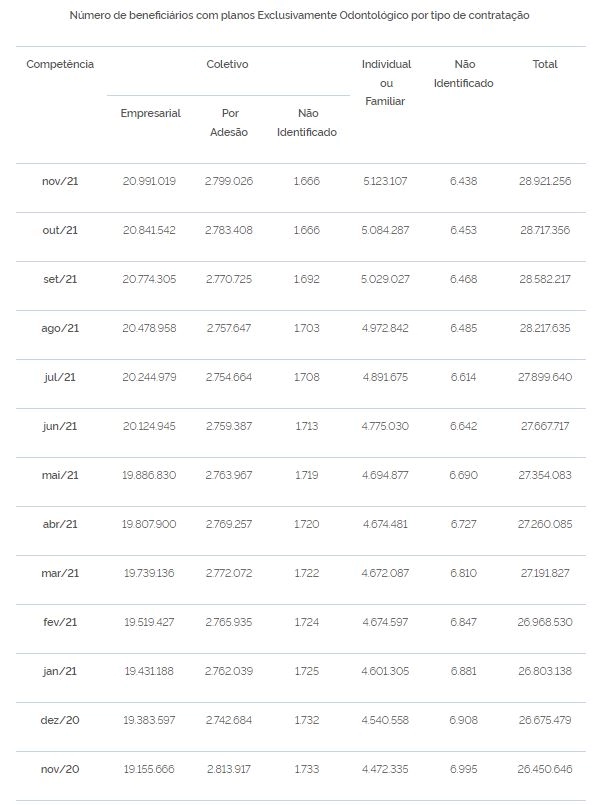The height and width of the screenshot is (805, 612).
Task: Click the jan/21 total 26.803.138
Action: [x=545, y=672]
